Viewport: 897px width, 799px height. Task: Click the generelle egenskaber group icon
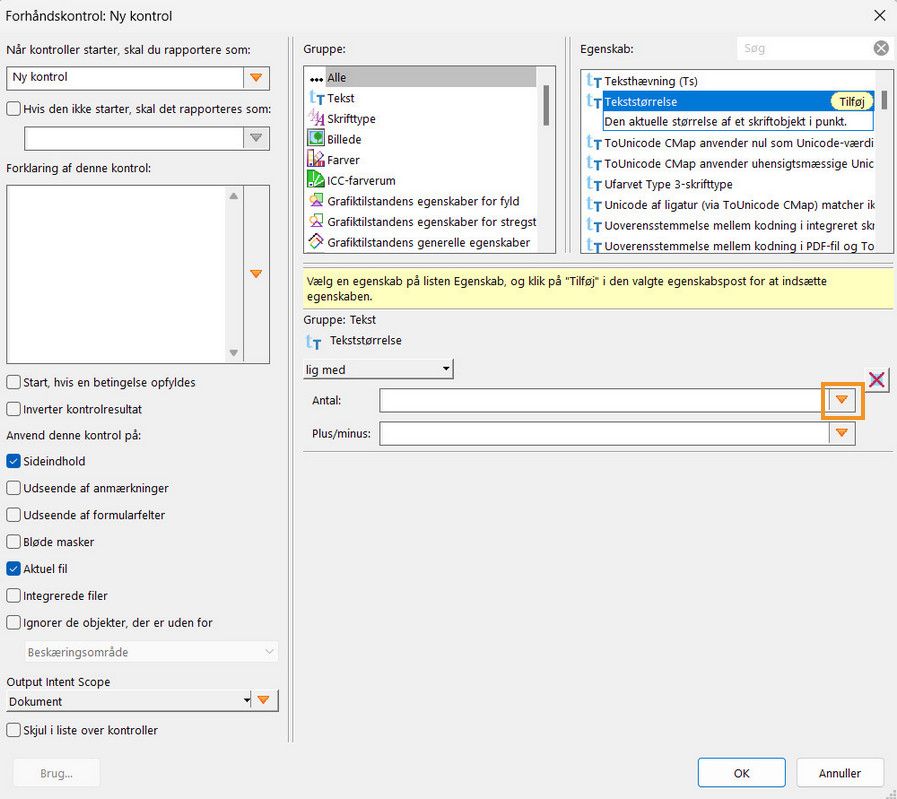[316, 242]
